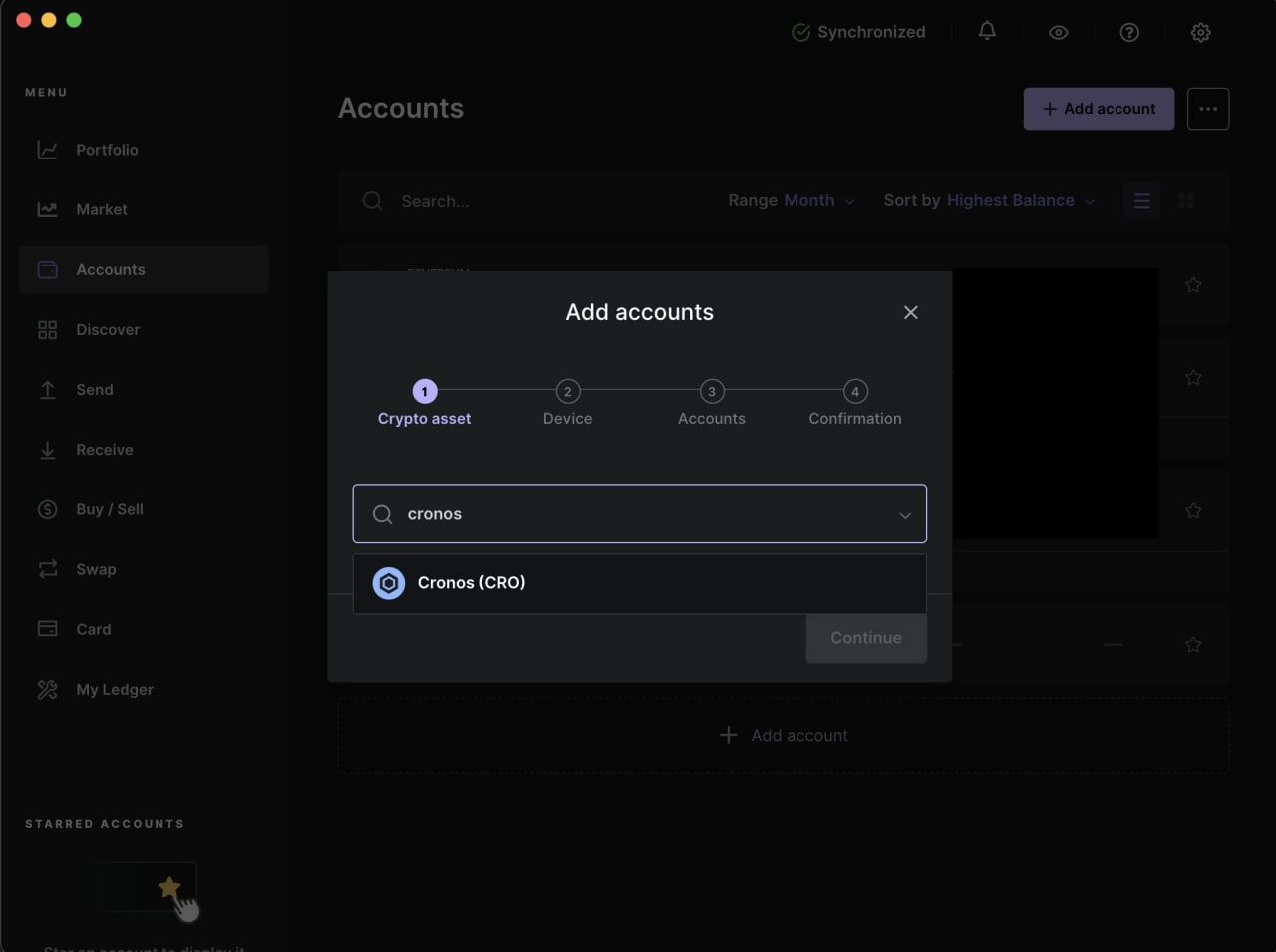1276x952 pixels.
Task: Click the starred accounts placeholder star
Action: [169, 886]
